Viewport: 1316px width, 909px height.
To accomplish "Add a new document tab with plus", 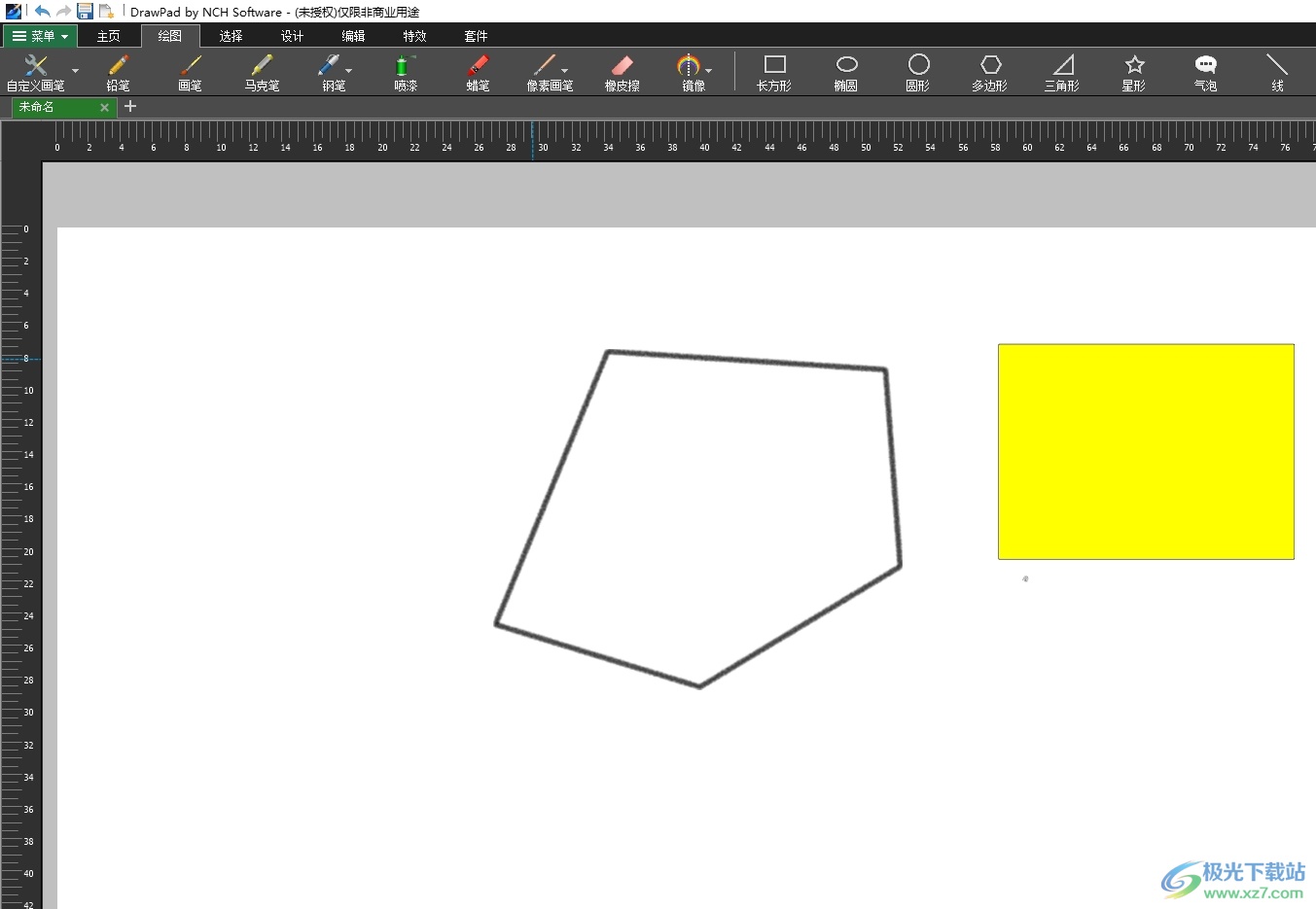I will click(130, 106).
